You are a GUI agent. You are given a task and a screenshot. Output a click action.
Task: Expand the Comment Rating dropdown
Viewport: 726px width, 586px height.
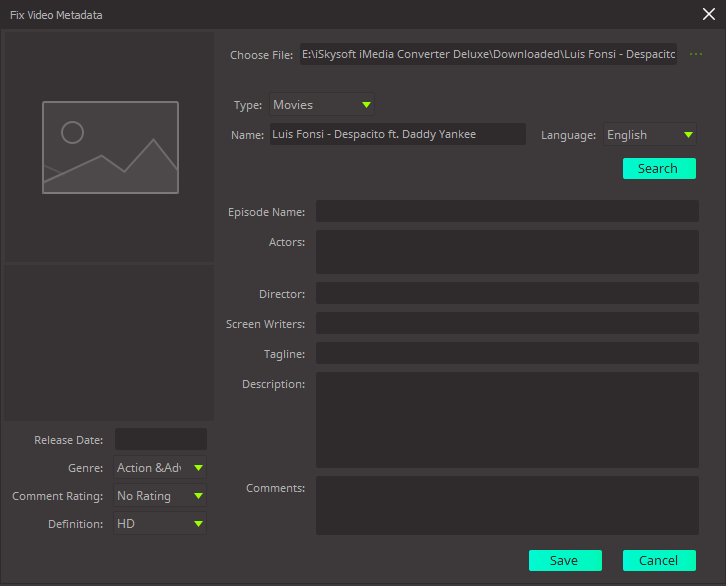click(160, 496)
